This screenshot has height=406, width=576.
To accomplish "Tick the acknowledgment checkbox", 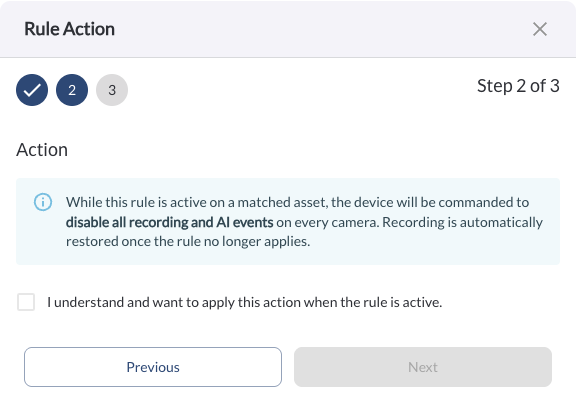I will (26, 302).
